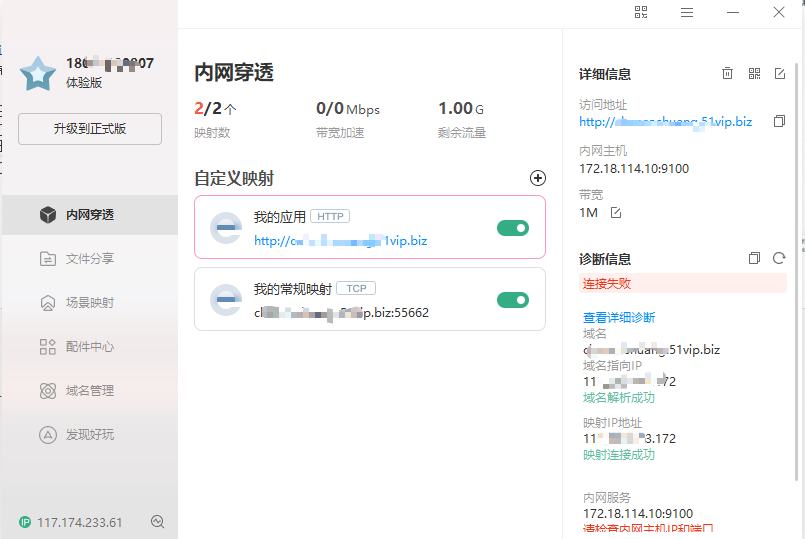Viewport: 805px width, 539px height.
Task: Go to 场景映射 section
Action: point(90,303)
